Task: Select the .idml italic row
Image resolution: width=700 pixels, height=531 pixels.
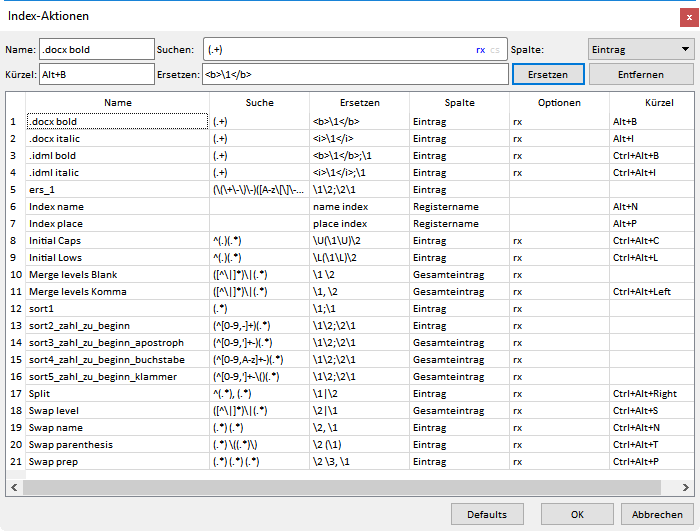Action: (x=54, y=172)
